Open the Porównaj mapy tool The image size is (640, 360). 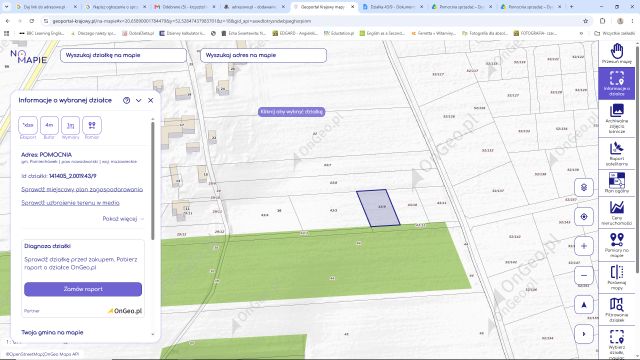click(616, 278)
